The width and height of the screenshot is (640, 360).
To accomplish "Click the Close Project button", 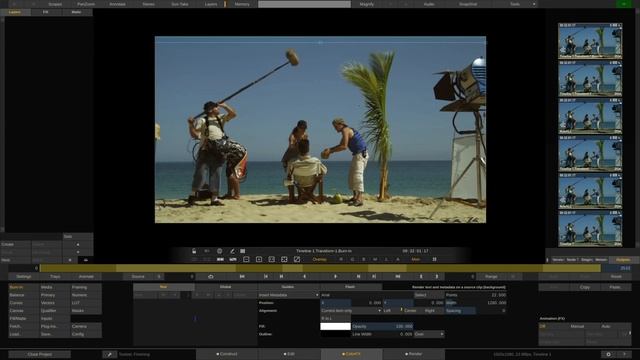I will [40, 354].
